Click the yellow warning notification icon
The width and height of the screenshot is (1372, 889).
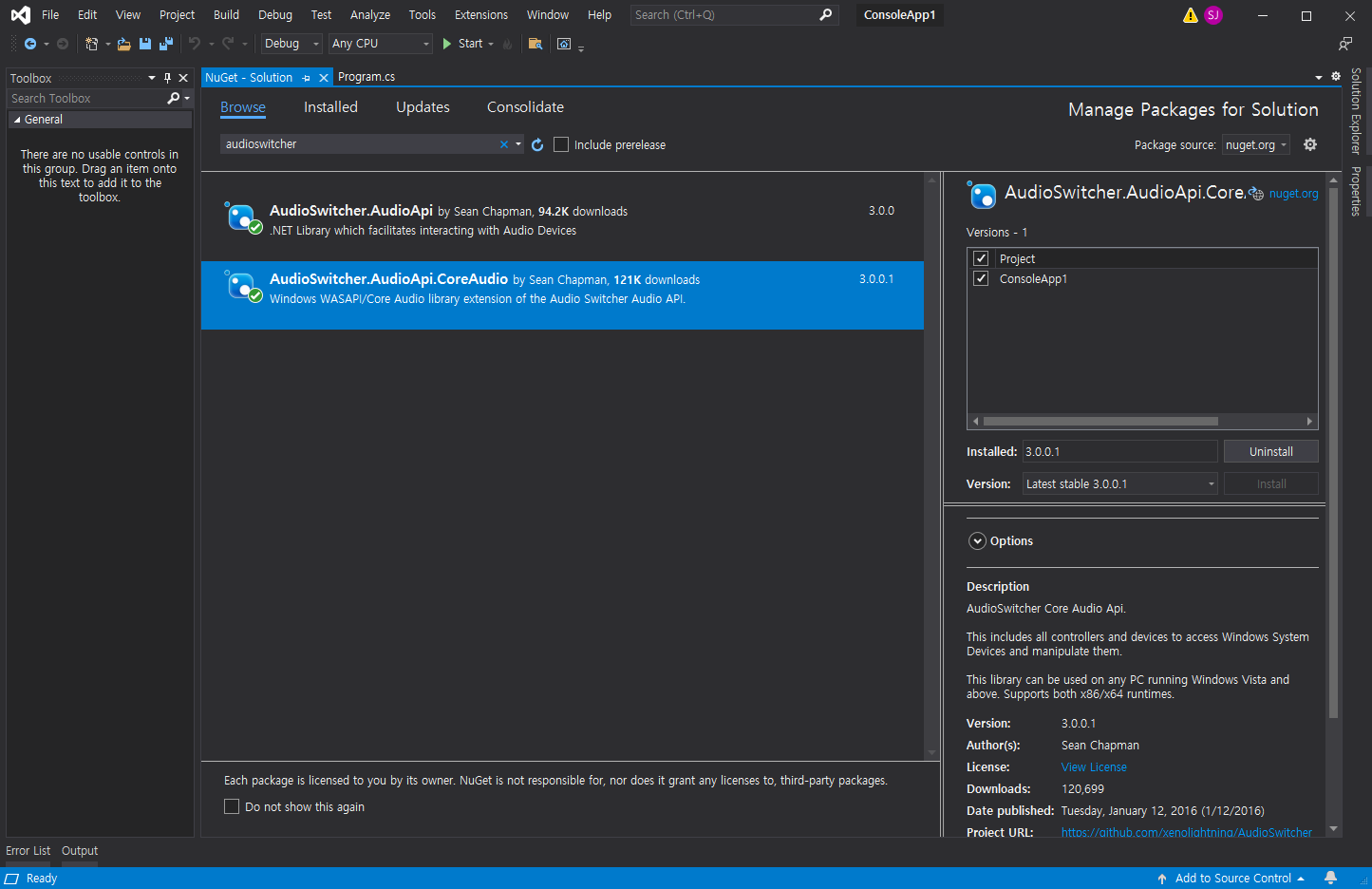tap(1190, 15)
